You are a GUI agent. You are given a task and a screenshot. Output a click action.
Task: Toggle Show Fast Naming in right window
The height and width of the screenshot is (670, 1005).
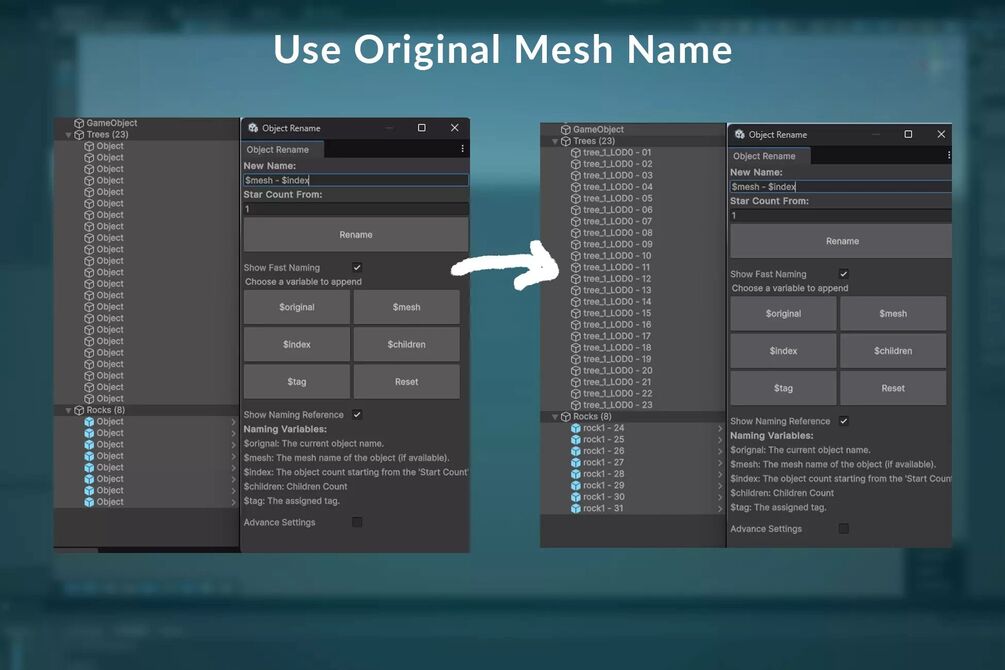(843, 274)
